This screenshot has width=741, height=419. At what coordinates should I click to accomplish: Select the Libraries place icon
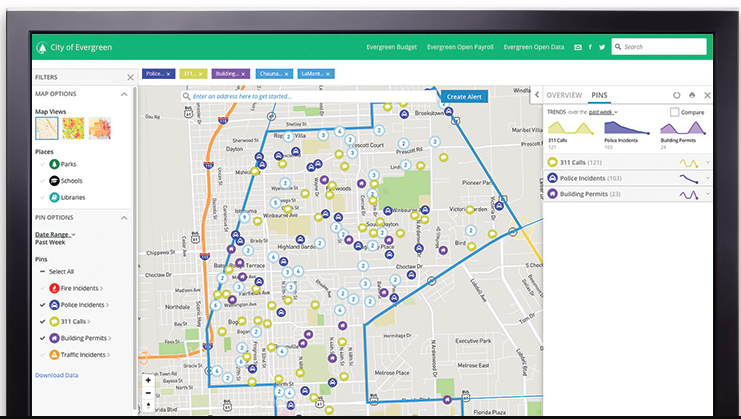coord(53,197)
